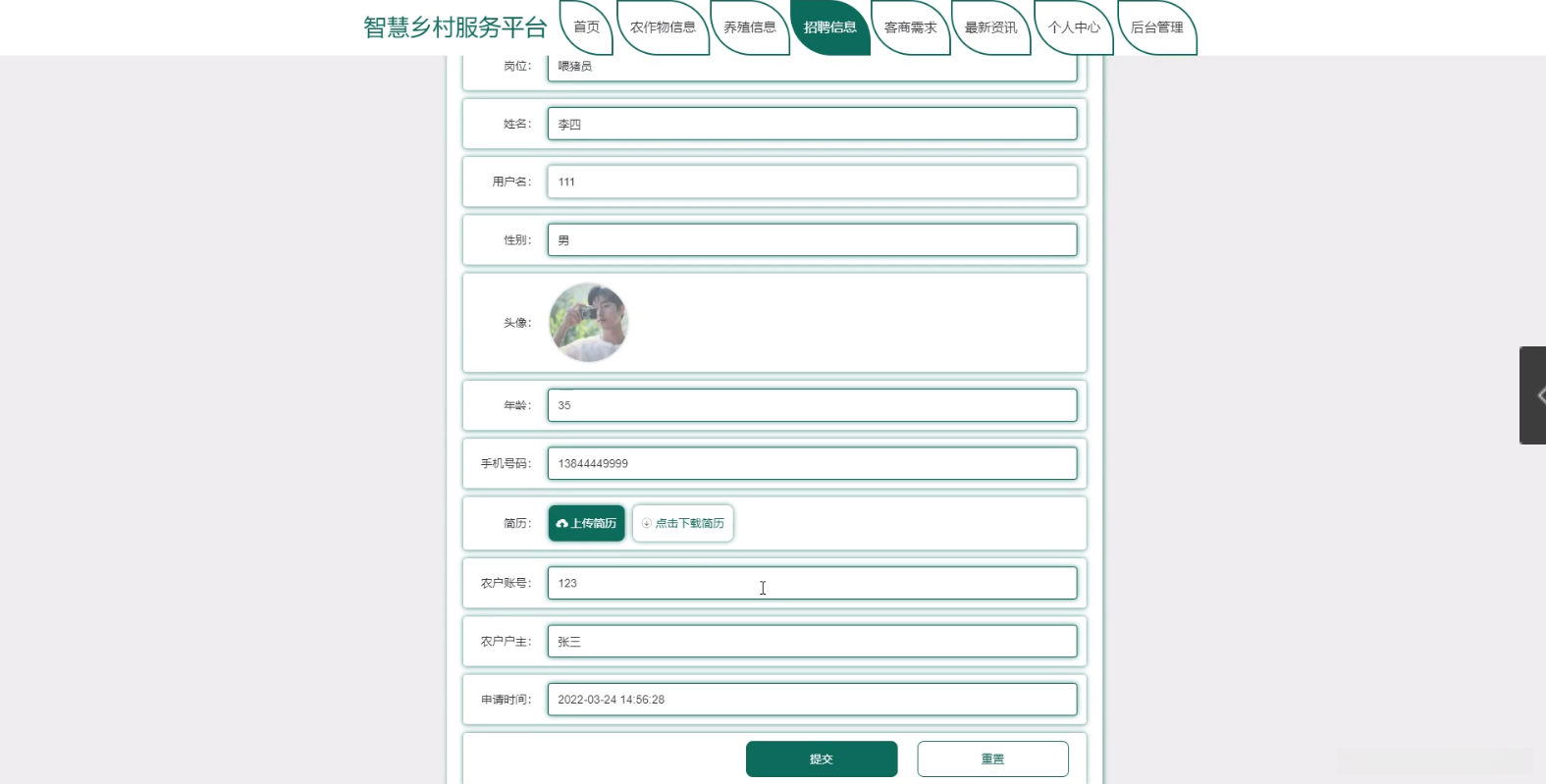Expand the dark side panel arrow
The image size is (1546, 784).
pos(1533,395)
